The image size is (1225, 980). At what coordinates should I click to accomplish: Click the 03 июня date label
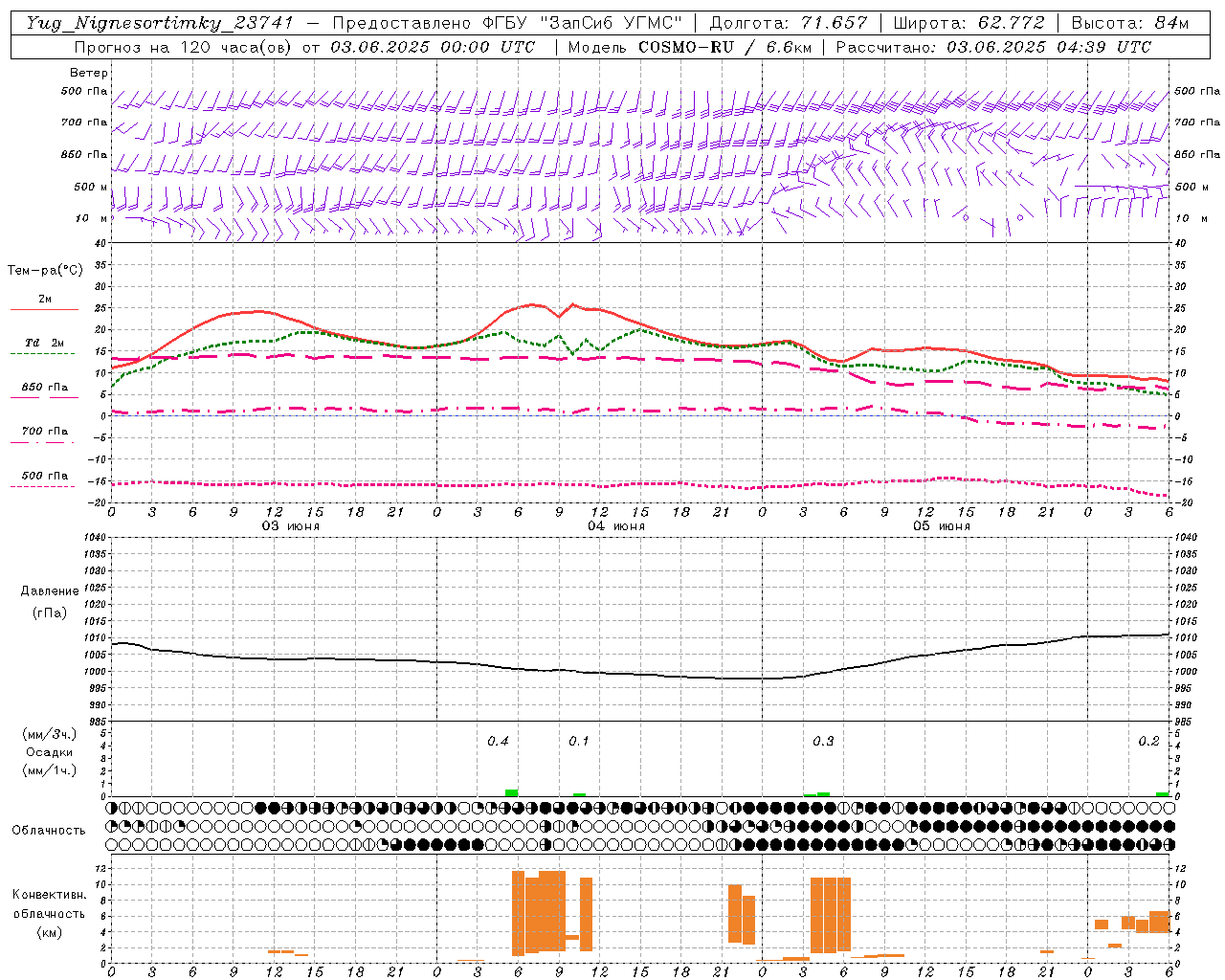coord(291,526)
